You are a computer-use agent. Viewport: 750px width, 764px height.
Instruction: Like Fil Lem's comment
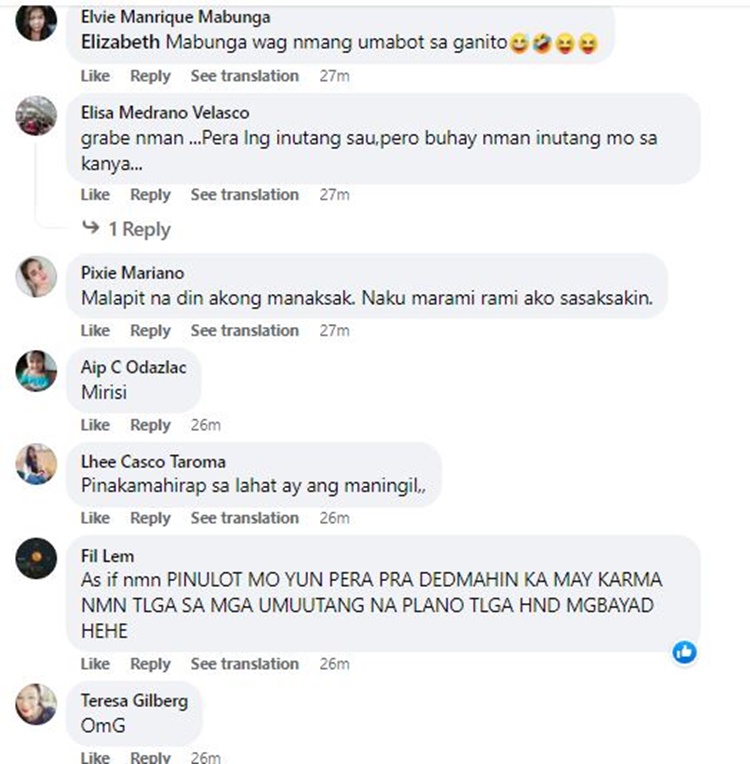tap(95, 664)
